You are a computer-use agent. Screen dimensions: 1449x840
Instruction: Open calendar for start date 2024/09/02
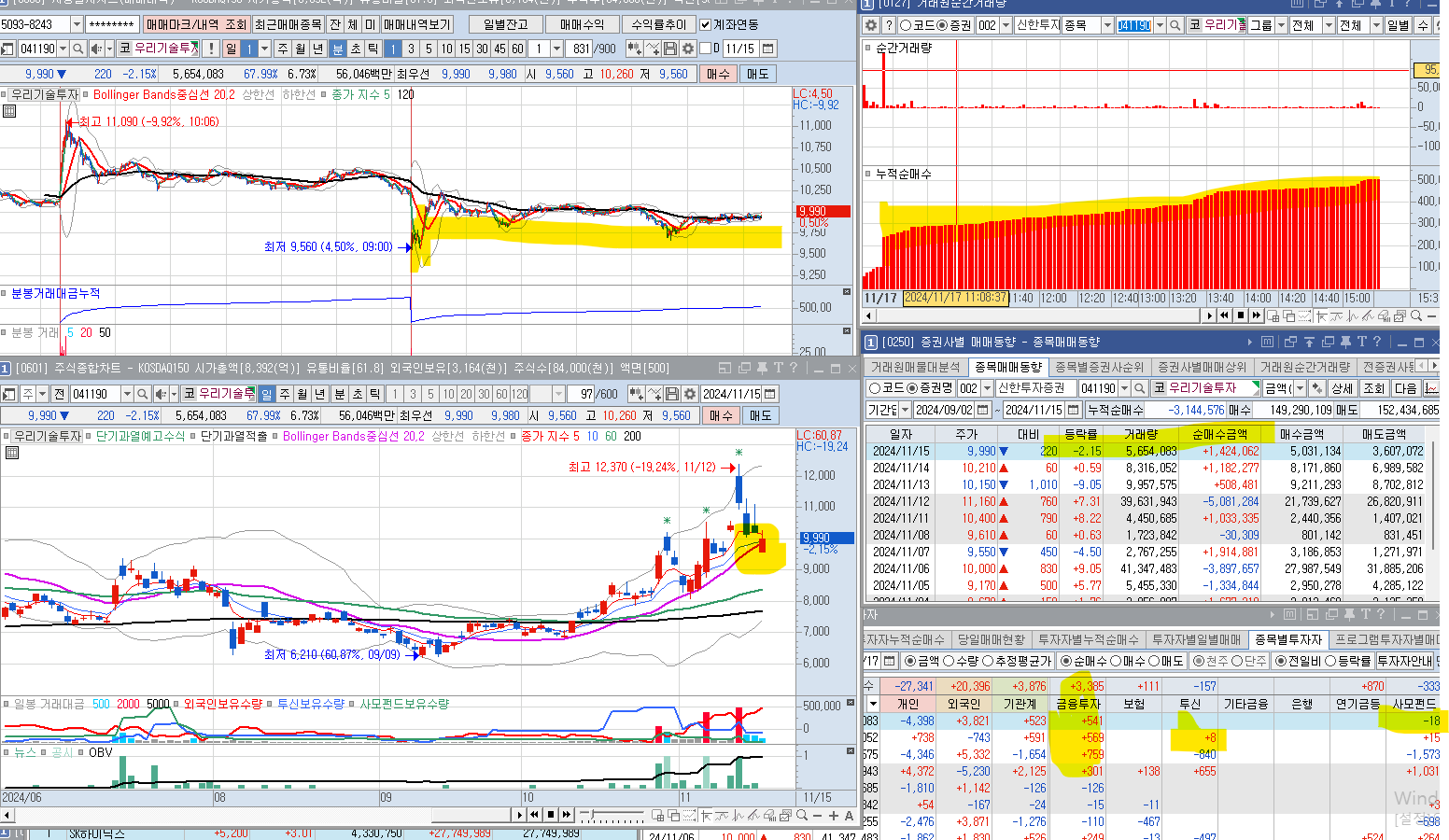tap(982, 410)
